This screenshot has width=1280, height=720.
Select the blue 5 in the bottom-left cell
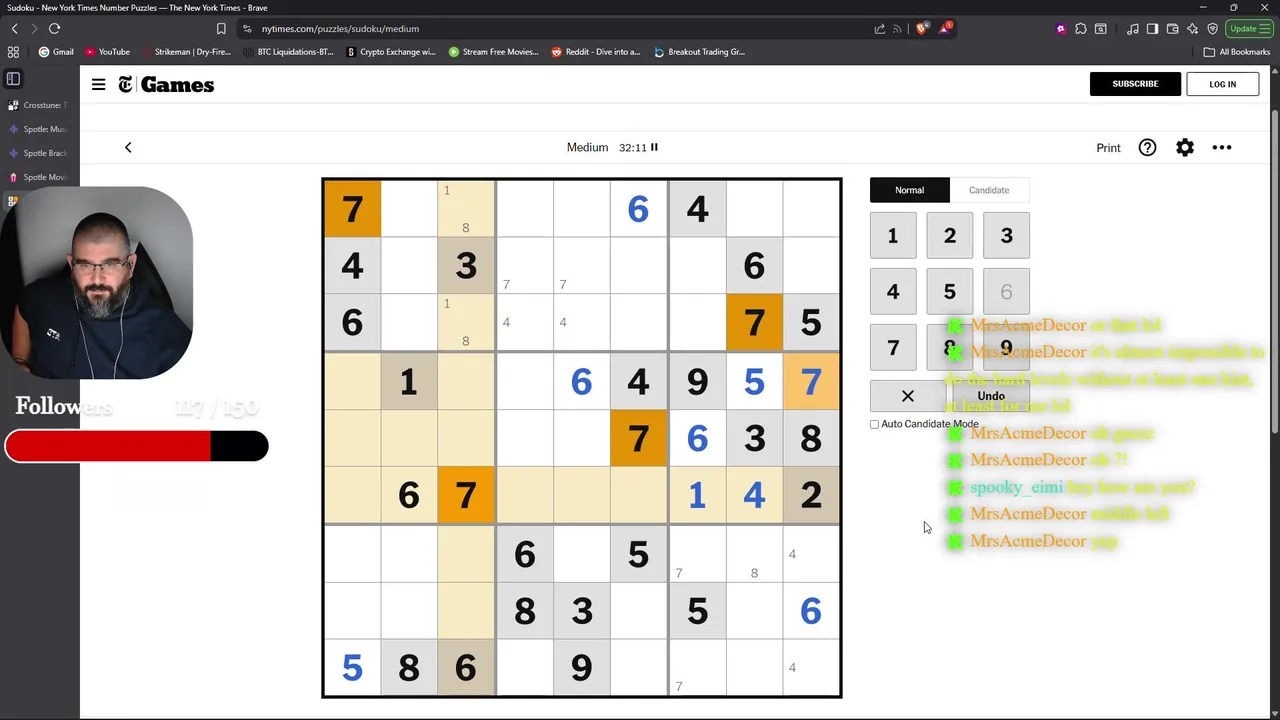tap(352, 667)
